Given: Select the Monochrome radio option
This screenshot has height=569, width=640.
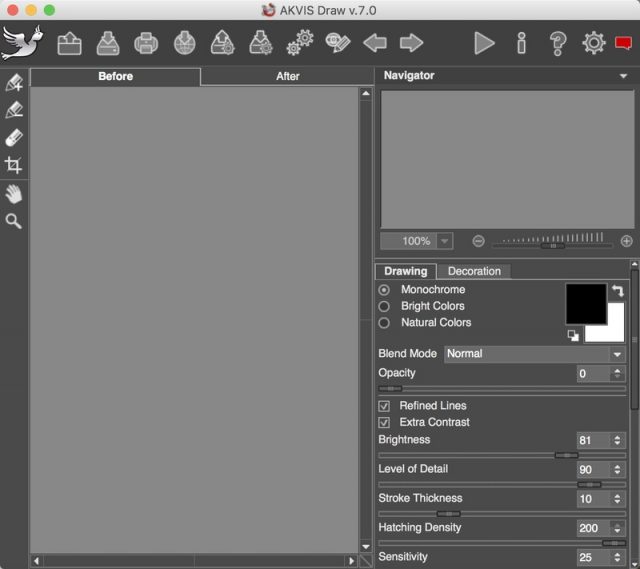Looking at the screenshot, I should click(x=384, y=290).
